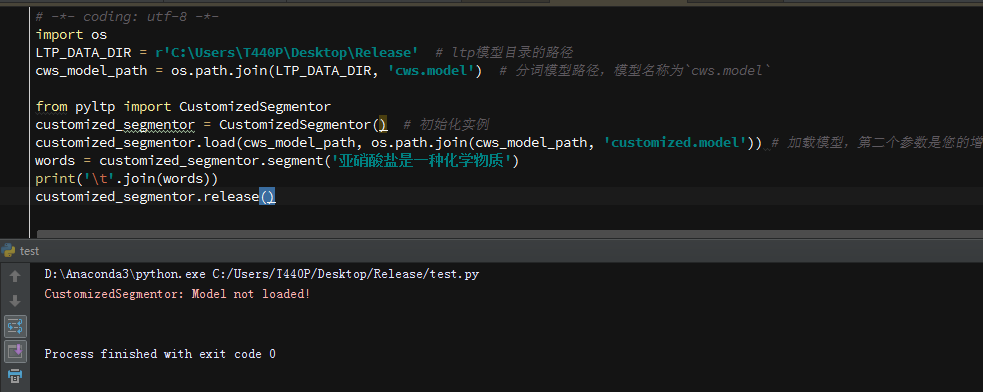
Task: Click the Print console output icon
Action: 15,375
